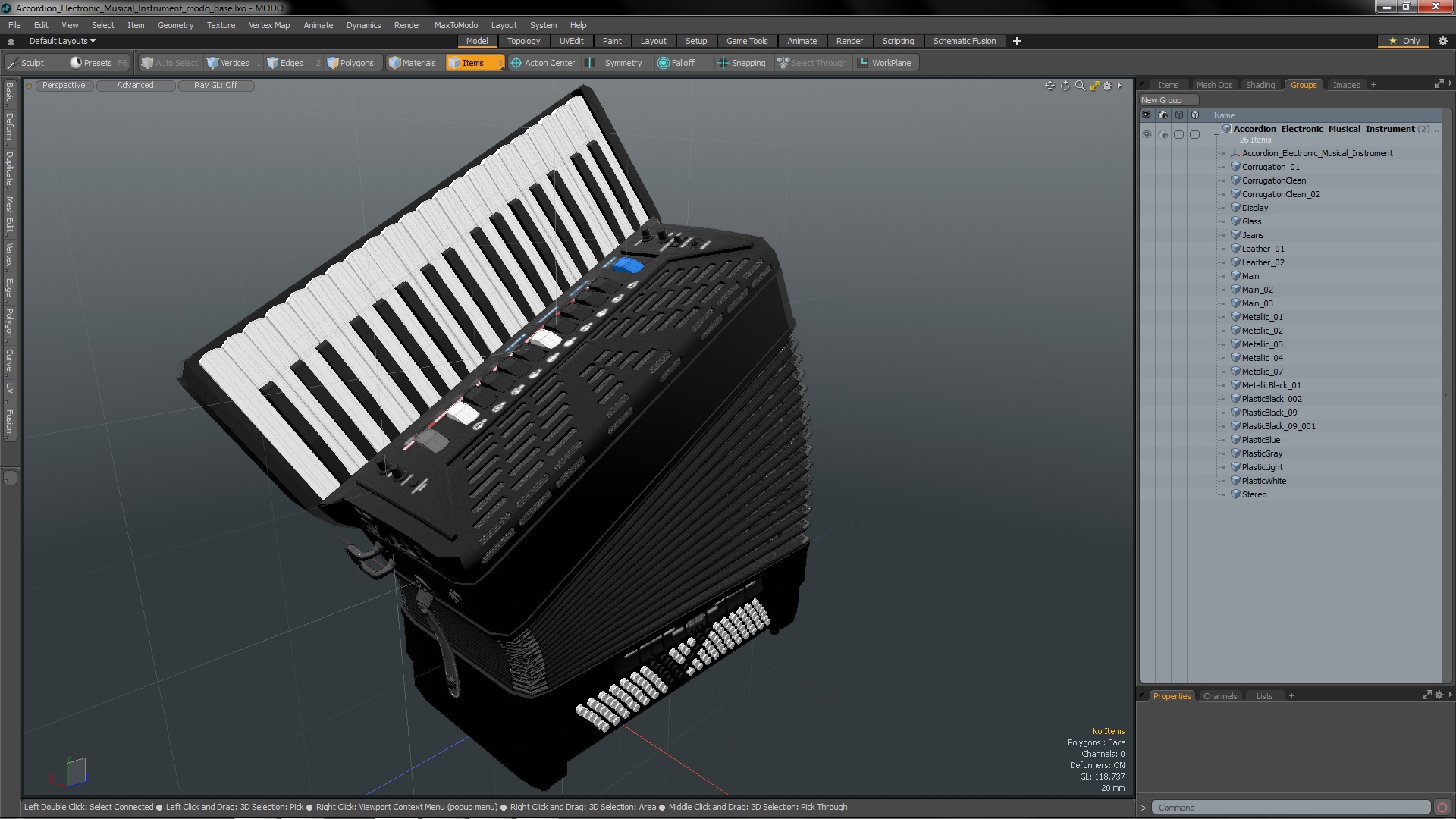Click the New Group button
This screenshot has width=1456, height=819.
coord(1167,100)
